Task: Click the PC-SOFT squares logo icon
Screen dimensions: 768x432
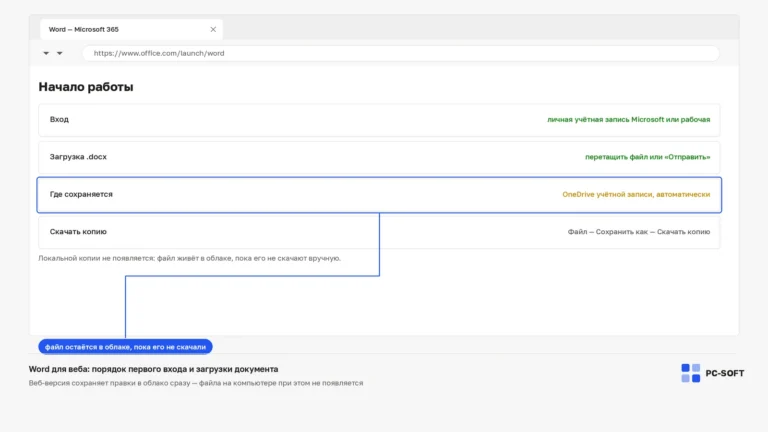Action: coord(691,373)
